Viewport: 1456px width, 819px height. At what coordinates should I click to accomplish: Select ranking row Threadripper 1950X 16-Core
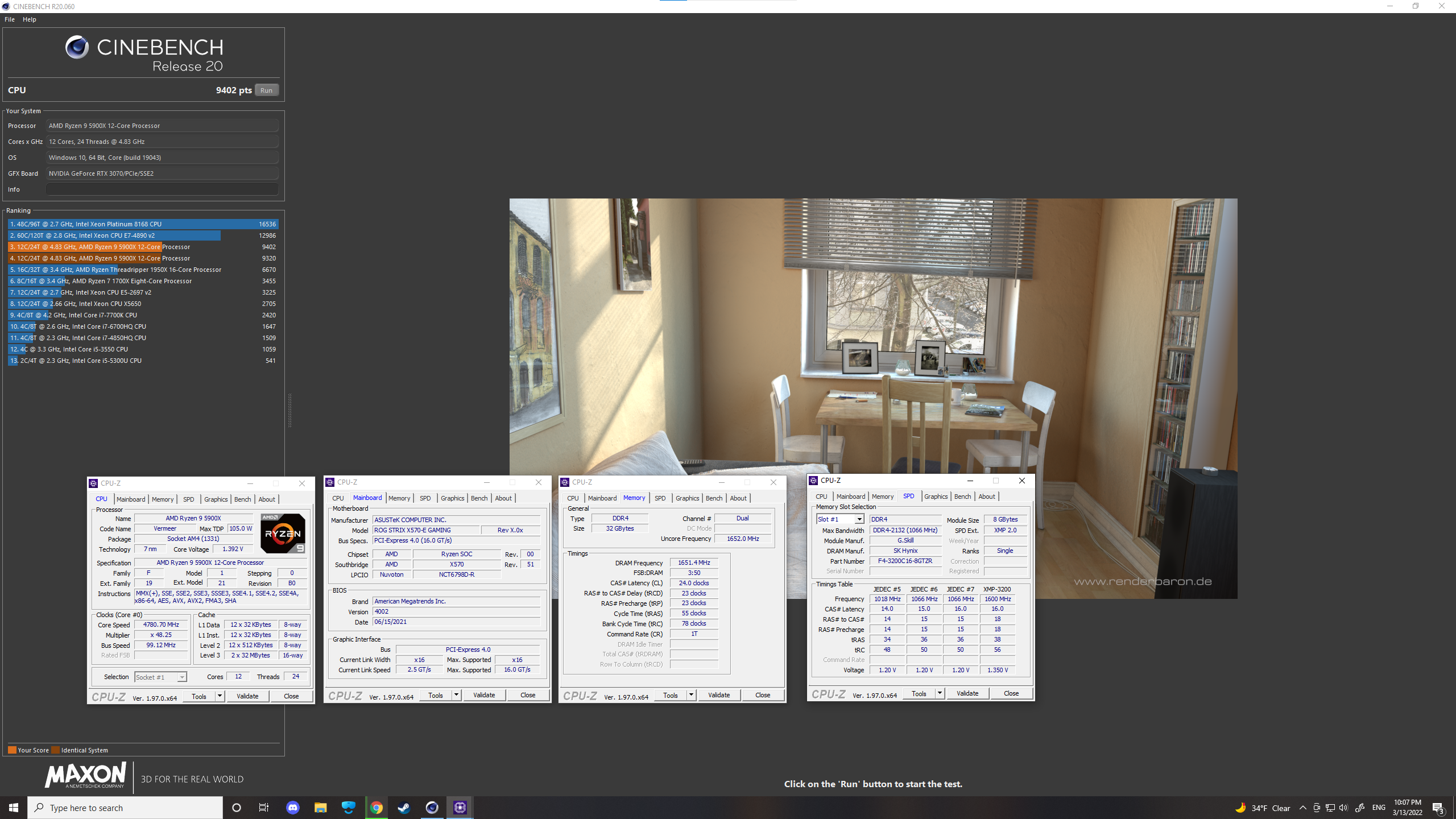click(x=143, y=270)
